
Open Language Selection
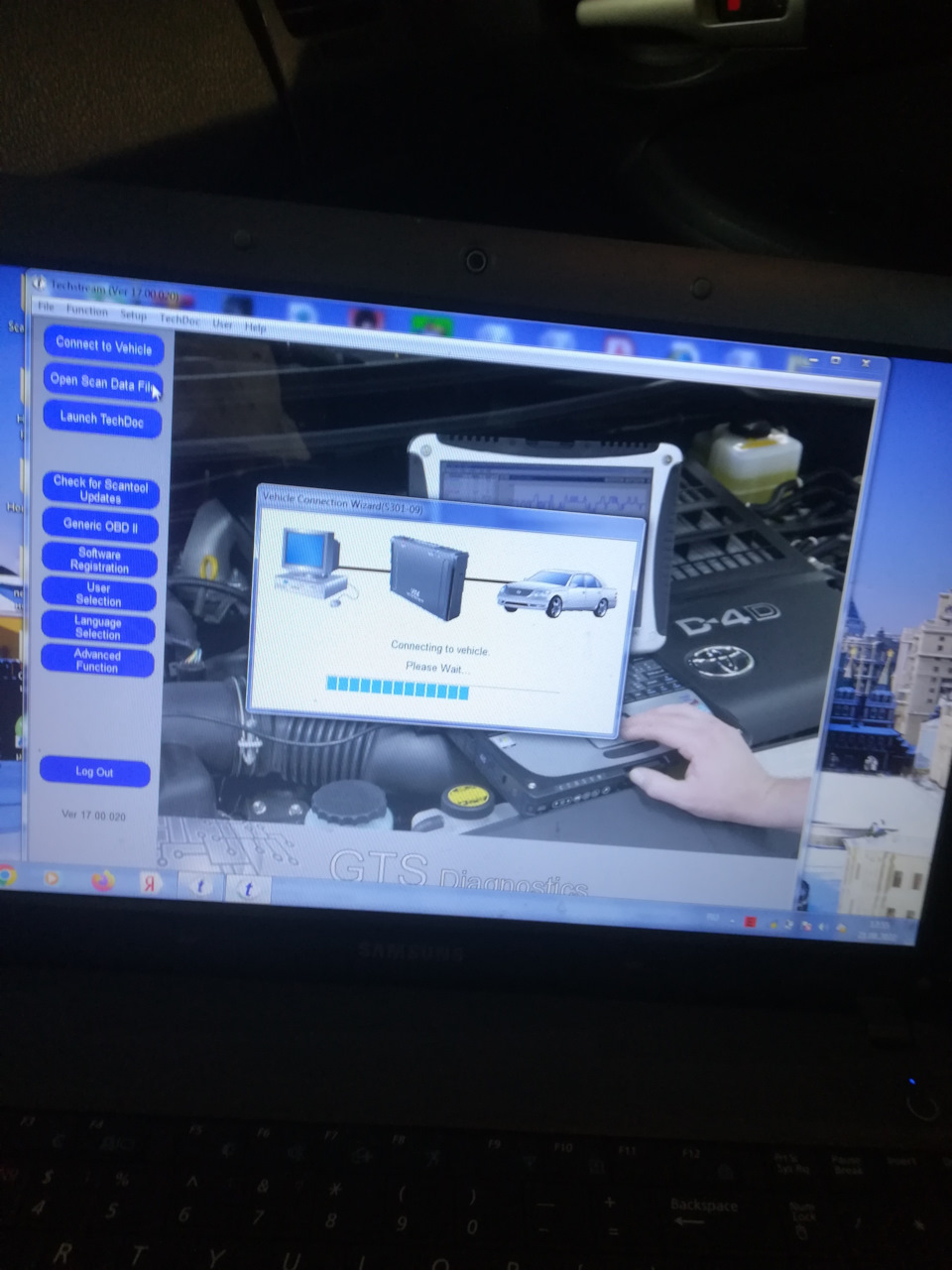click(97, 627)
